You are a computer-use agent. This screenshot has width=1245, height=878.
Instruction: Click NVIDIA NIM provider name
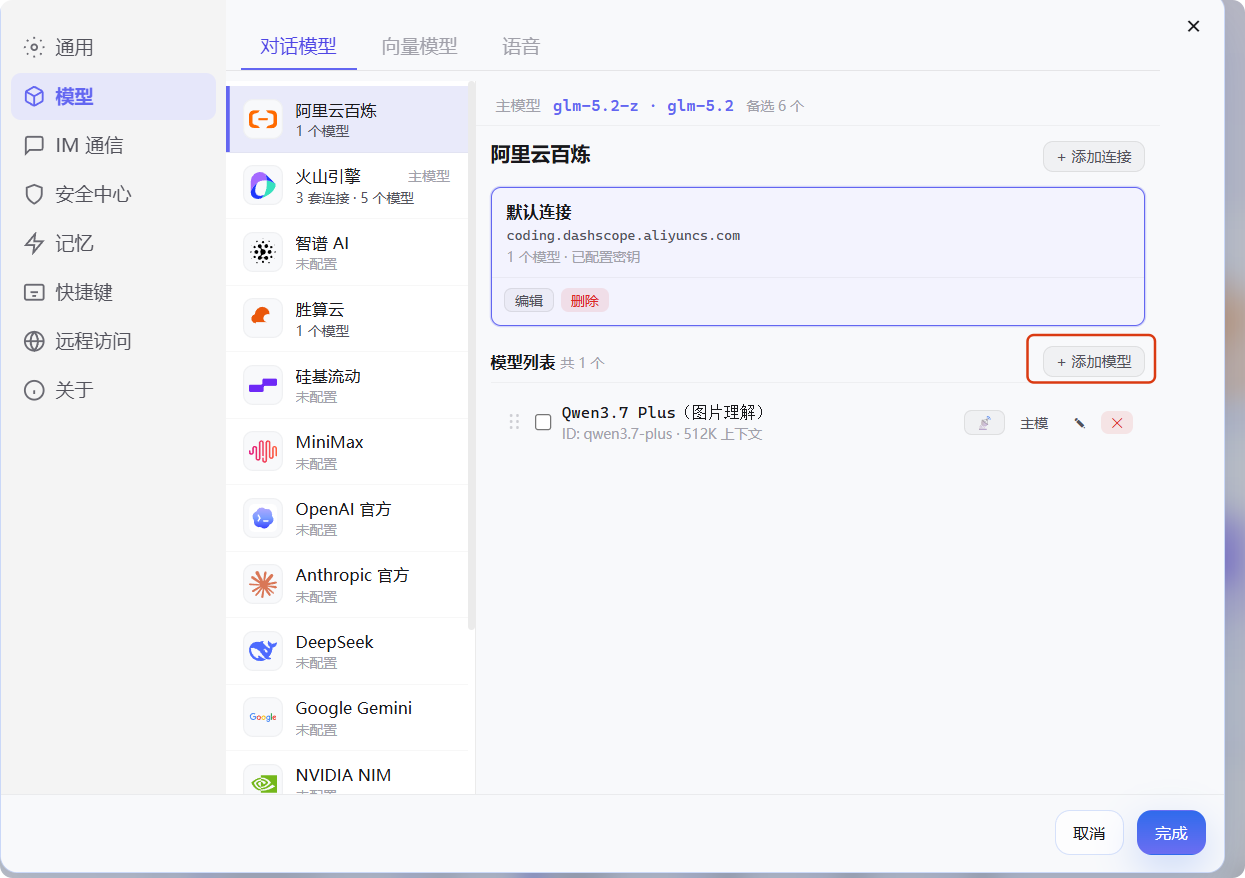coord(343,775)
